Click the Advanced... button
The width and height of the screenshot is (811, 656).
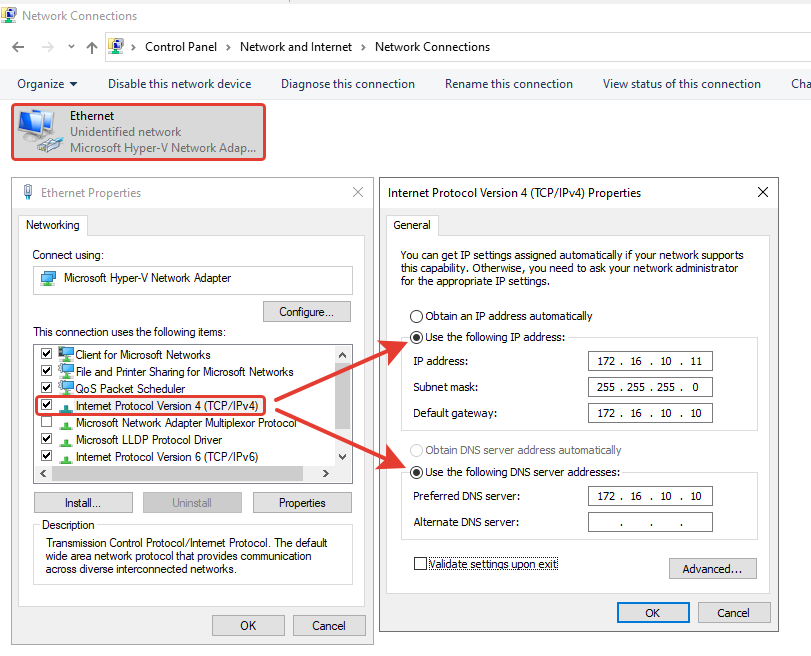[712, 569]
